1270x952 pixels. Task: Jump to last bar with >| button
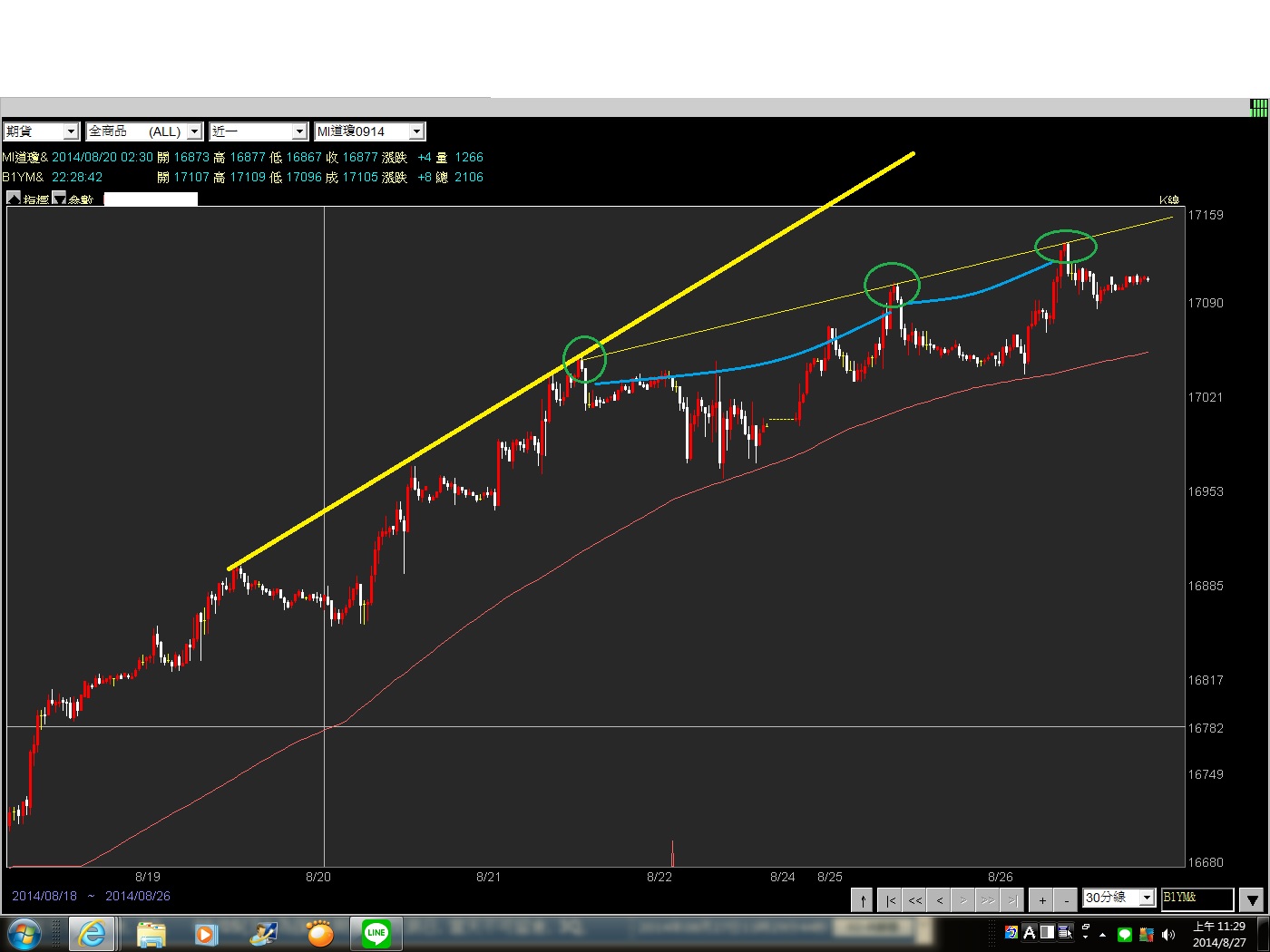point(1011,899)
